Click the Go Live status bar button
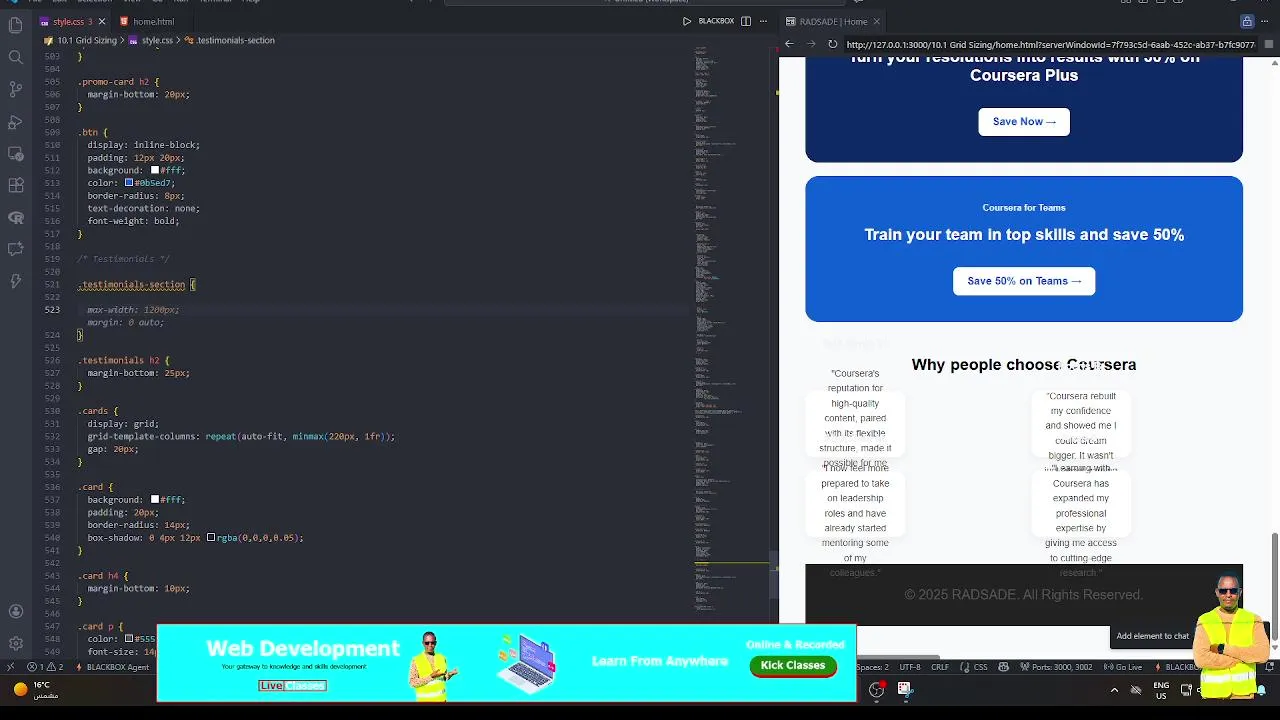 (x=1123, y=667)
